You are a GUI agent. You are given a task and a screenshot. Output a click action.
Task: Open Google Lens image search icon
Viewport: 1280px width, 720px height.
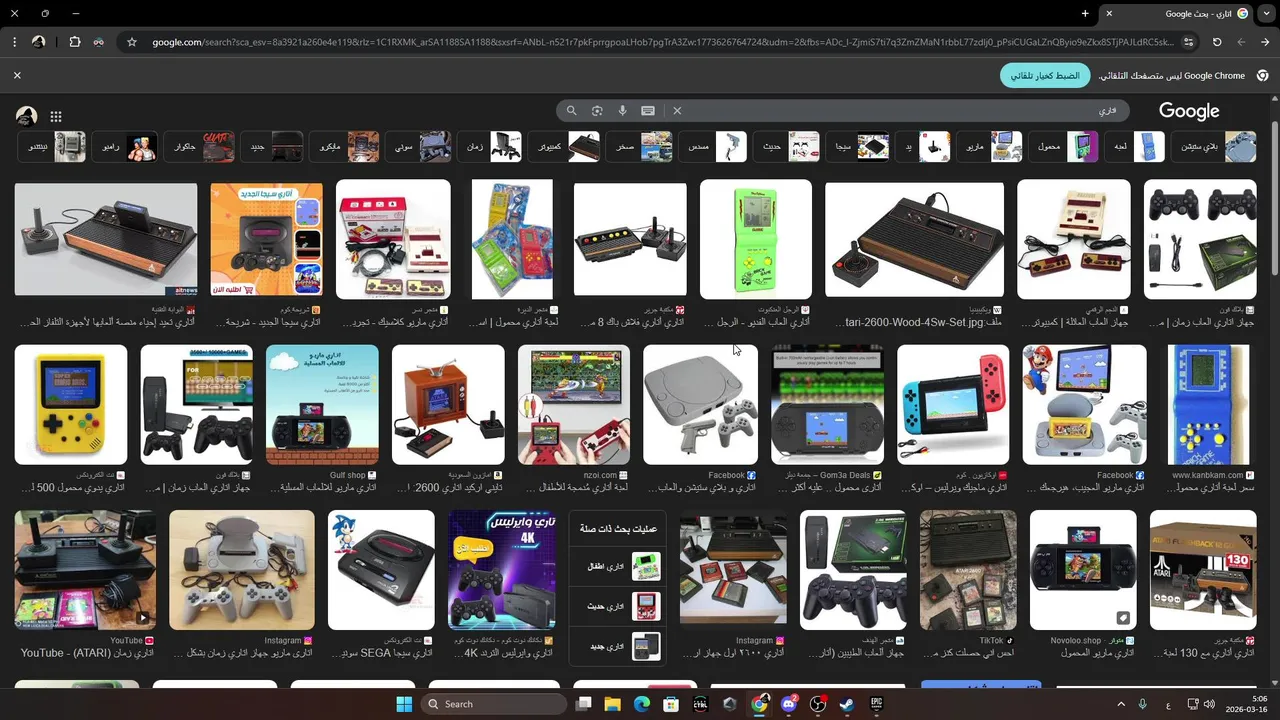tap(597, 111)
